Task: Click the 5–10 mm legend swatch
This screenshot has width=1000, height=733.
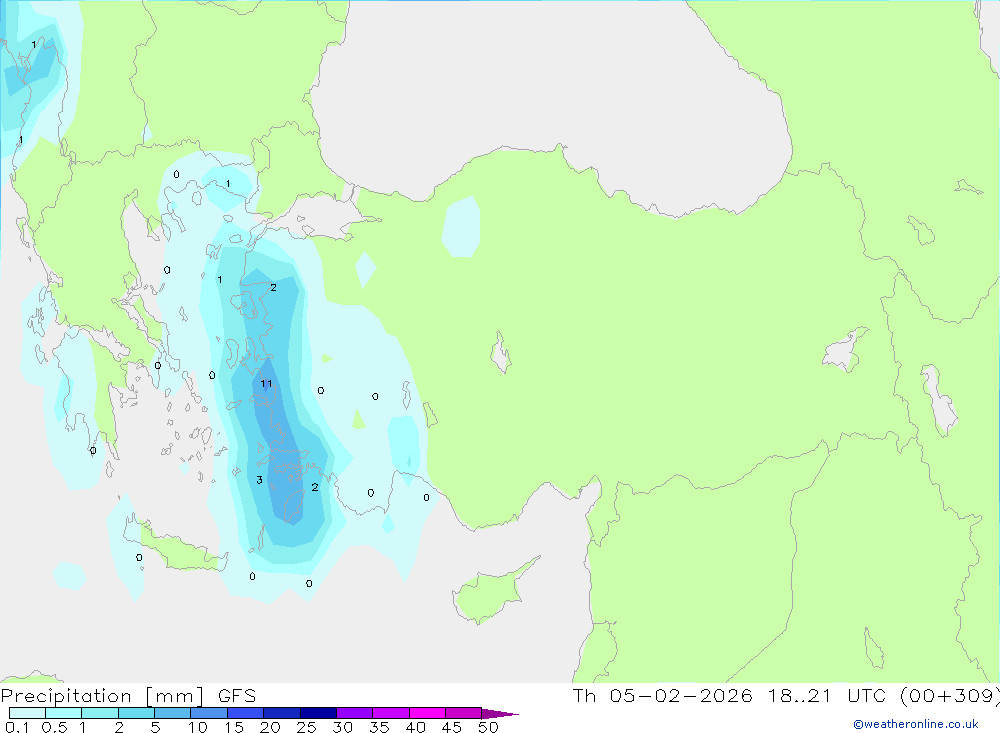Action: [x=173, y=713]
